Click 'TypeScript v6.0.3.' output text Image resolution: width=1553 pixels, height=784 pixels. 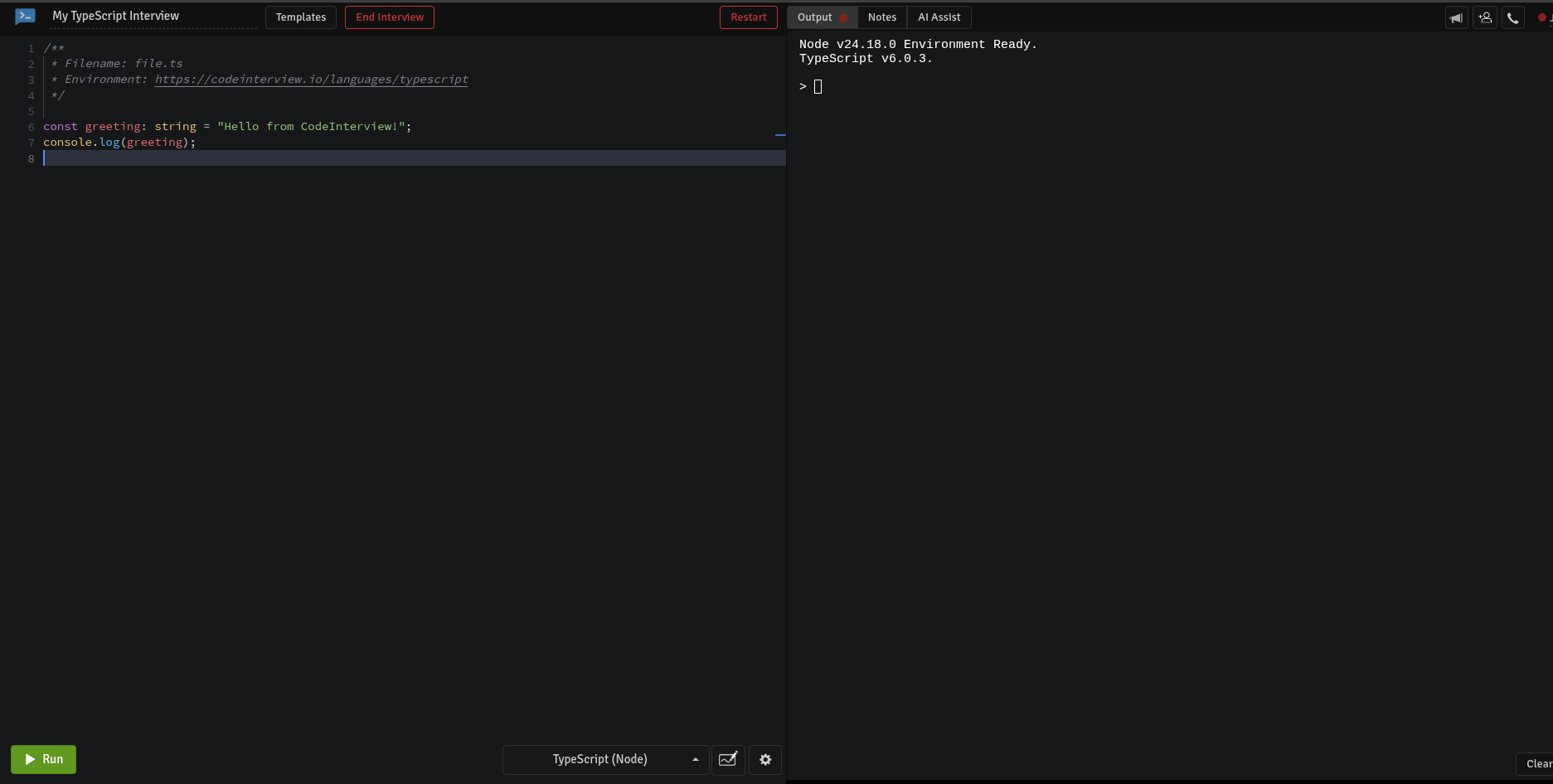(866, 59)
